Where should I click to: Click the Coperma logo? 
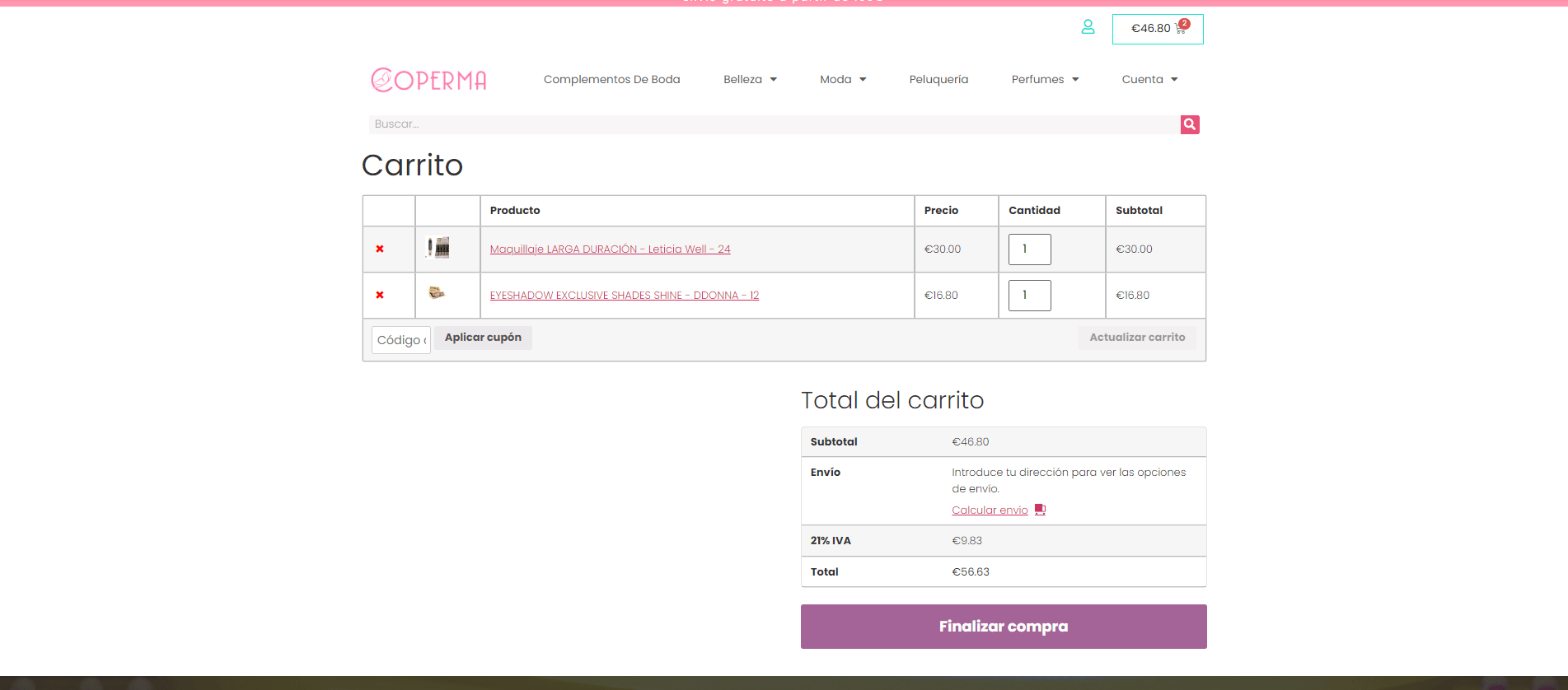click(428, 79)
